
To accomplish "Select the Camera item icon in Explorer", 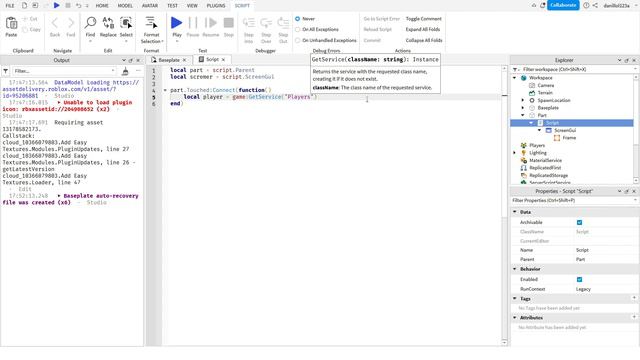I will click(532, 85).
